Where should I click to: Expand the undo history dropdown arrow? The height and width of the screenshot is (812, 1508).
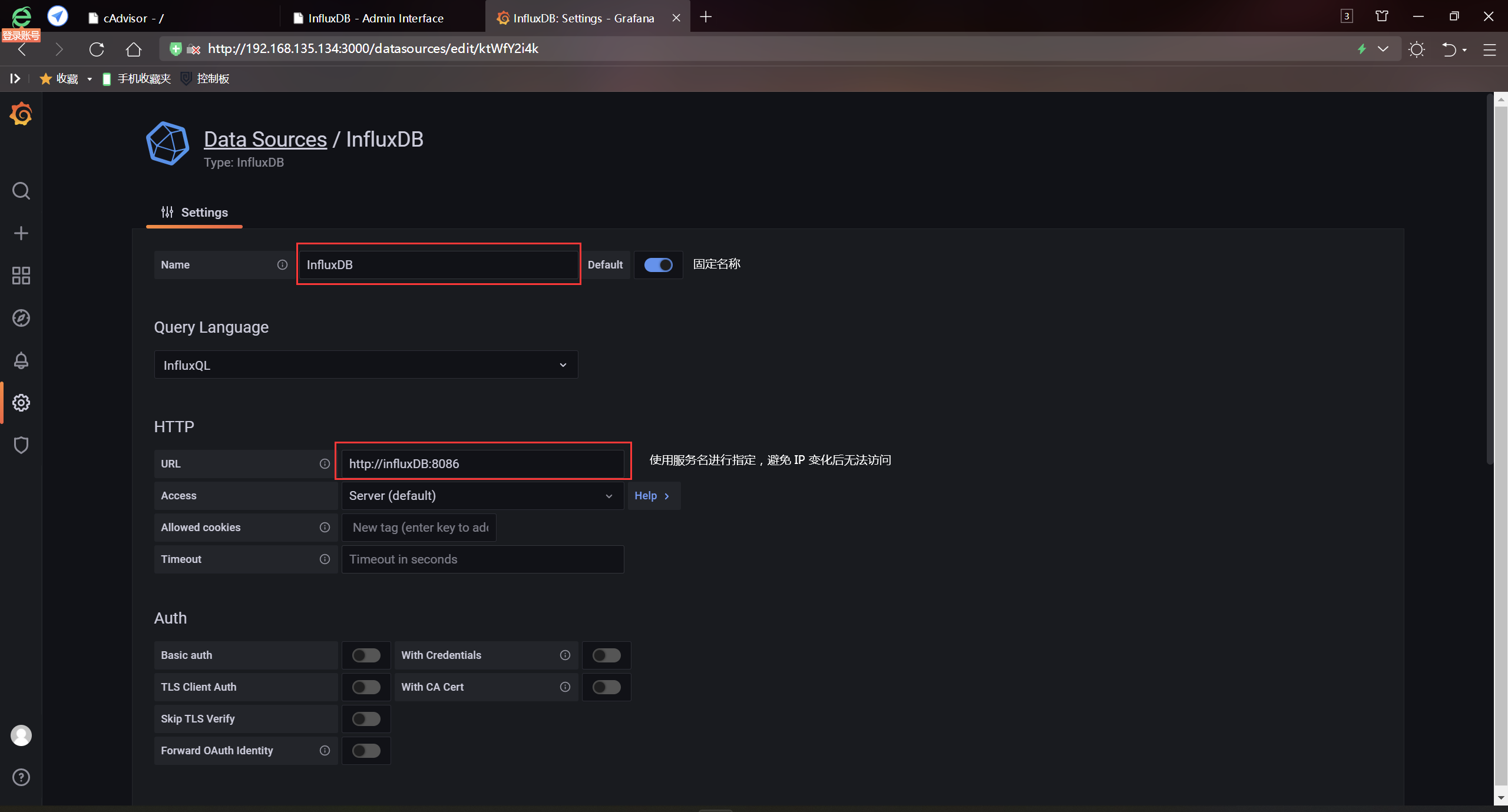click(x=1465, y=50)
